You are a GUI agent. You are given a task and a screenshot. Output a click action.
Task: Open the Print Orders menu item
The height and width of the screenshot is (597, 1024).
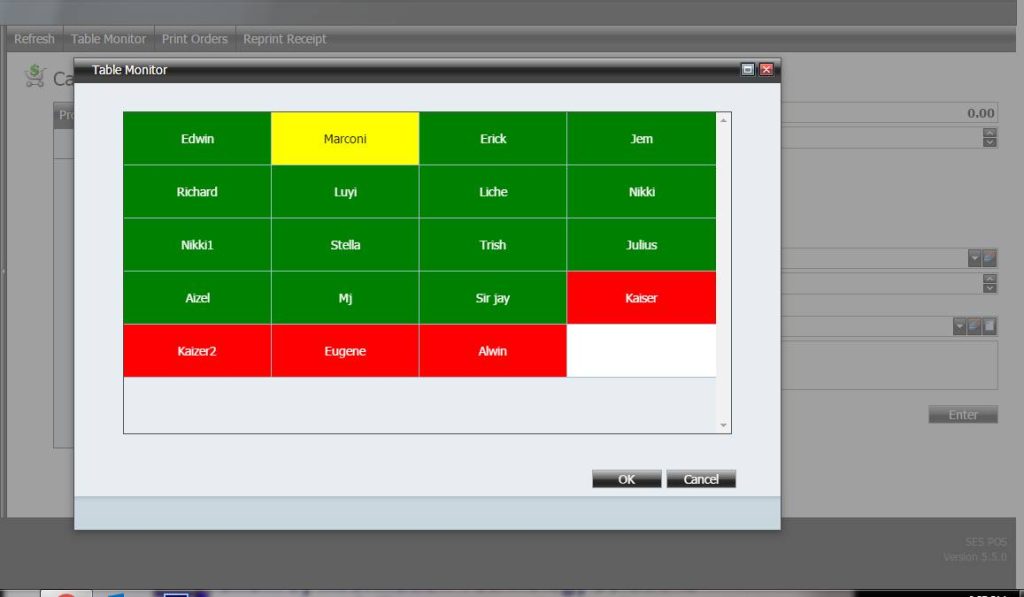pyautogui.click(x=195, y=39)
